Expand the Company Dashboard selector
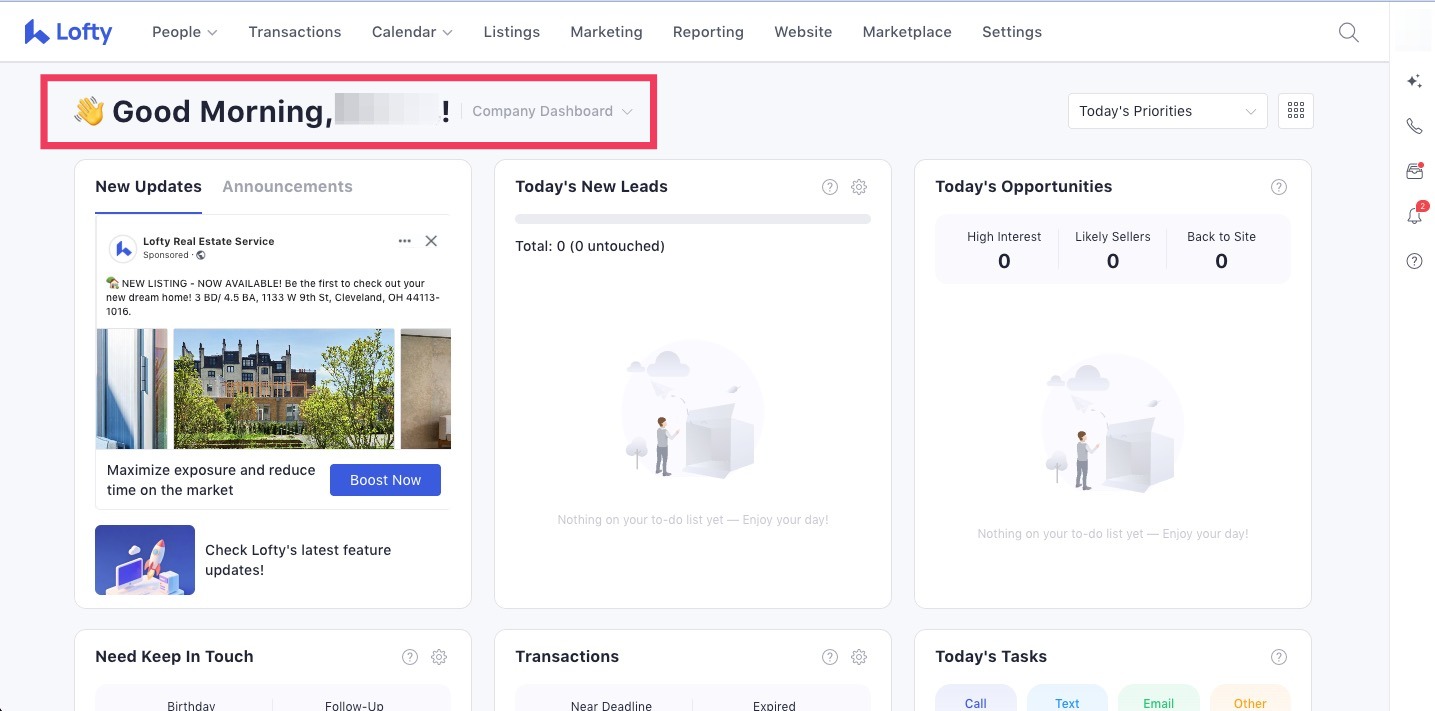The width and height of the screenshot is (1435, 711). [552, 111]
